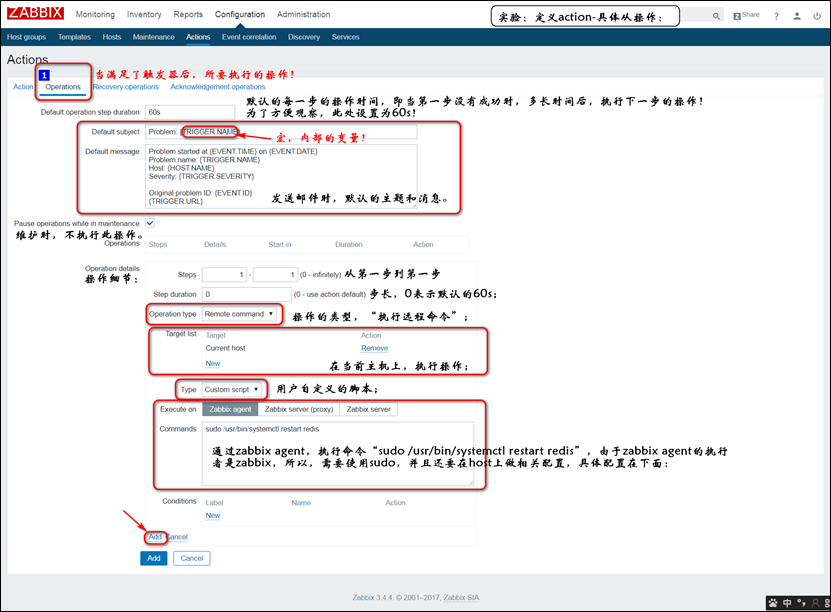Switch to the Recovery operations tab
The image size is (831, 612).
pos(126,86)
